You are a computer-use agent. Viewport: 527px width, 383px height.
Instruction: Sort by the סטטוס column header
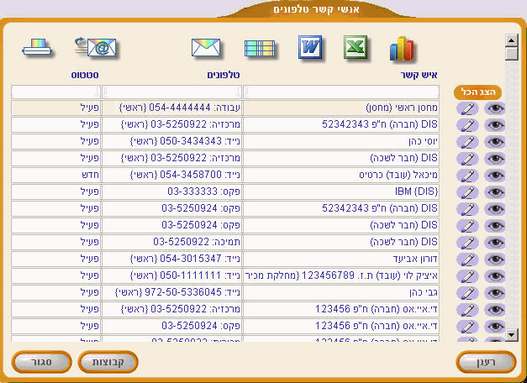pyautogui.click(x=85, y=75)
